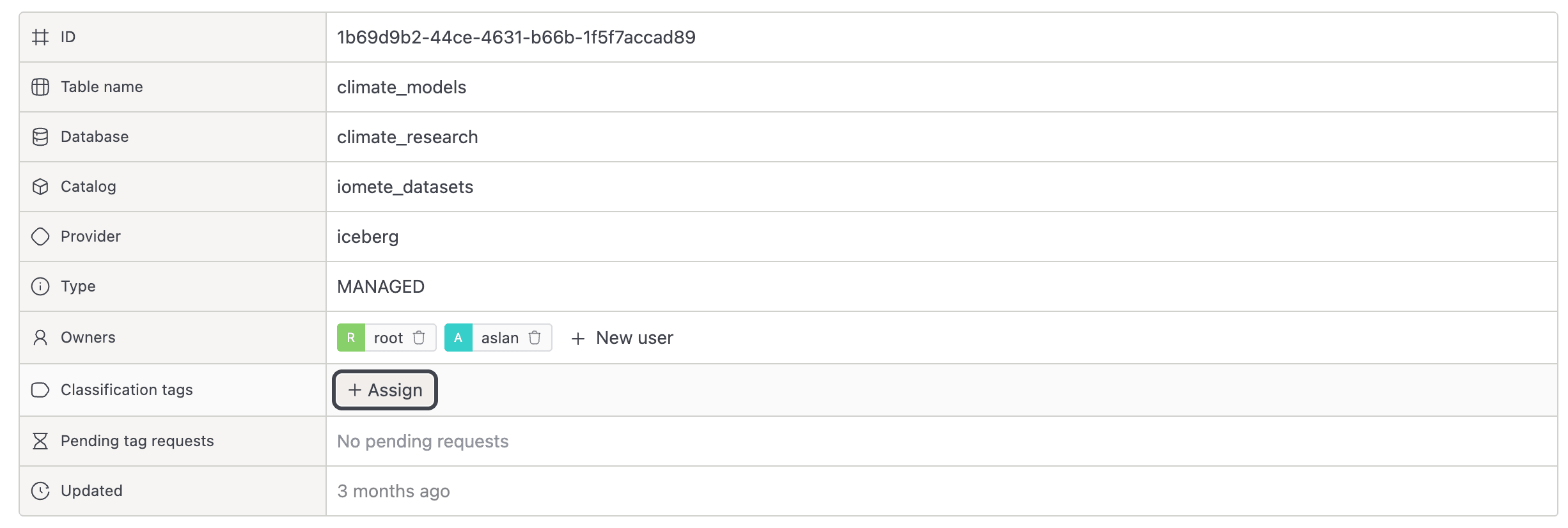Click the info icon beside Type
1568x528 pixels.
[x=40, y=286]
